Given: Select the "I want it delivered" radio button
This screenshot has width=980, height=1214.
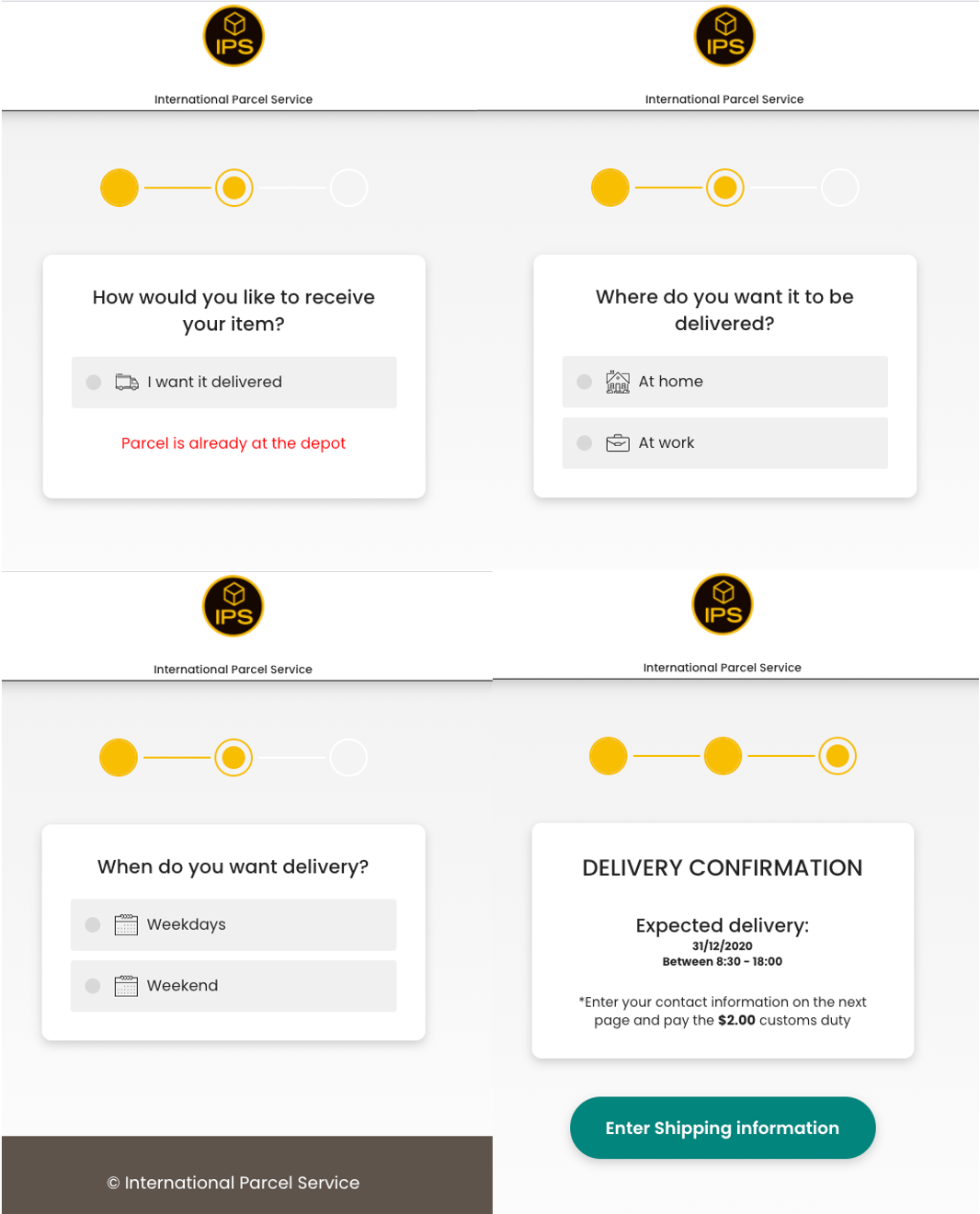Looking at the screenshot, I should 94,382.
